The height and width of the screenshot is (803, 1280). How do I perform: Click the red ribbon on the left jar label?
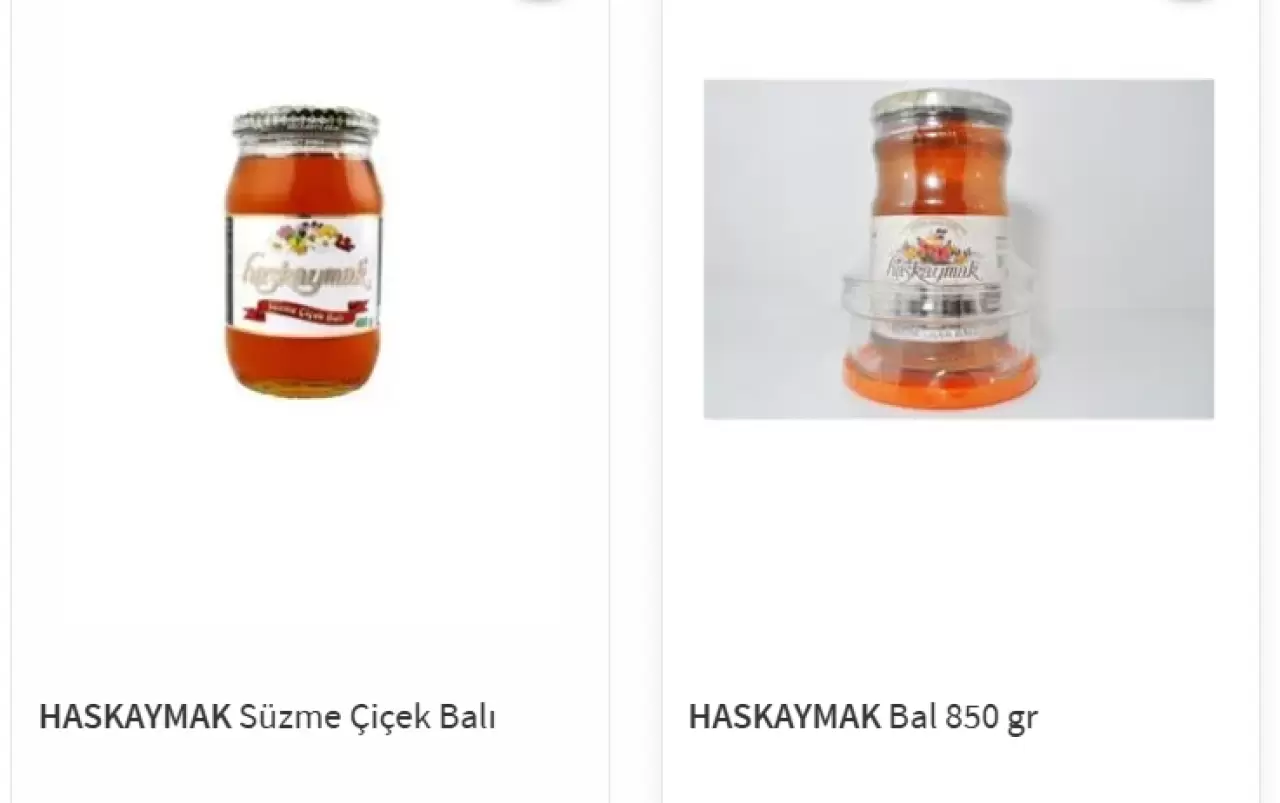[304, 311]
